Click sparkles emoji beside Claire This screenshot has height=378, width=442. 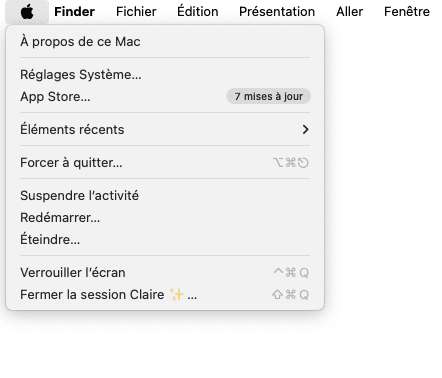tap(177, 294)
